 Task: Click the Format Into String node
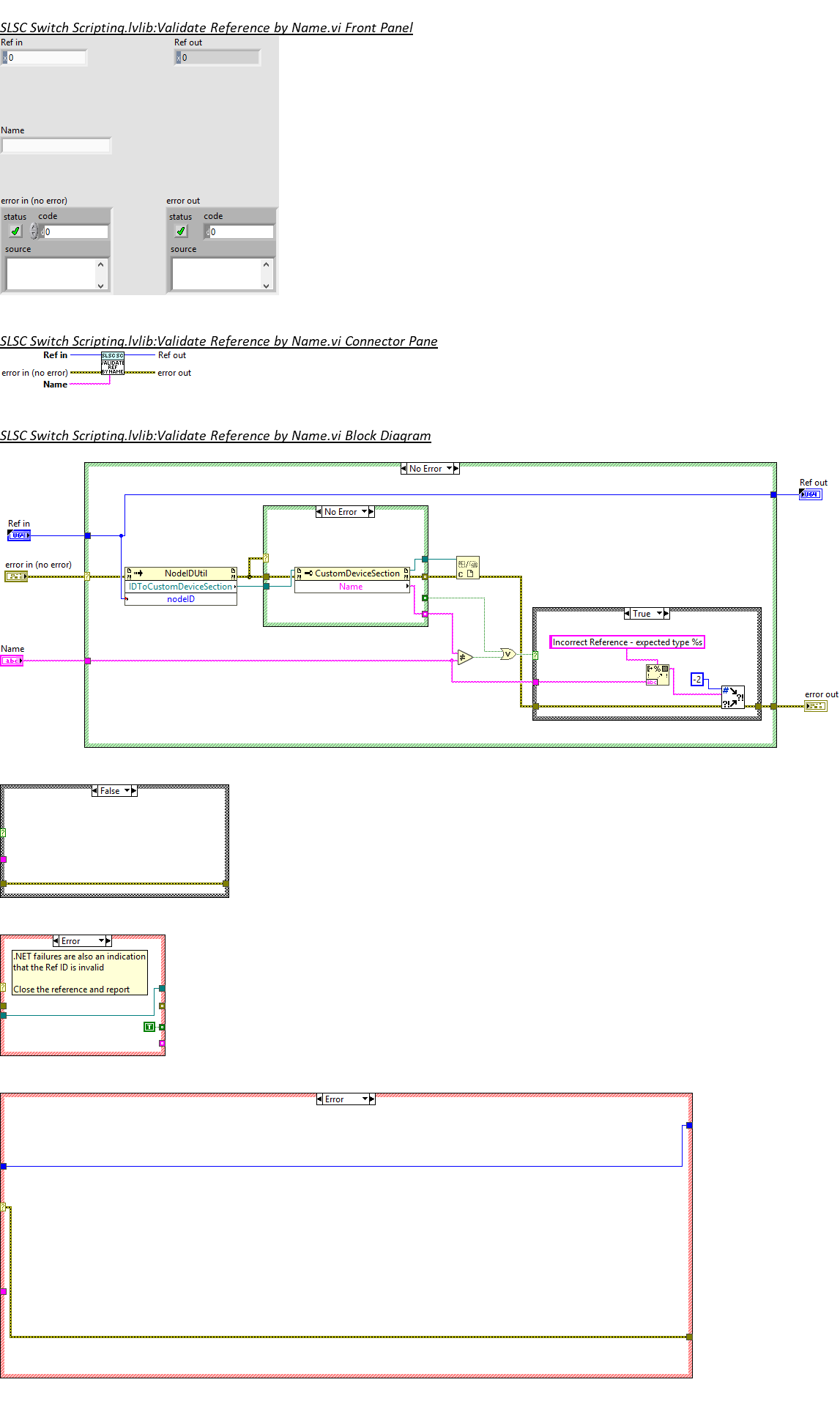pyautogui.click(x=657, y=675)
